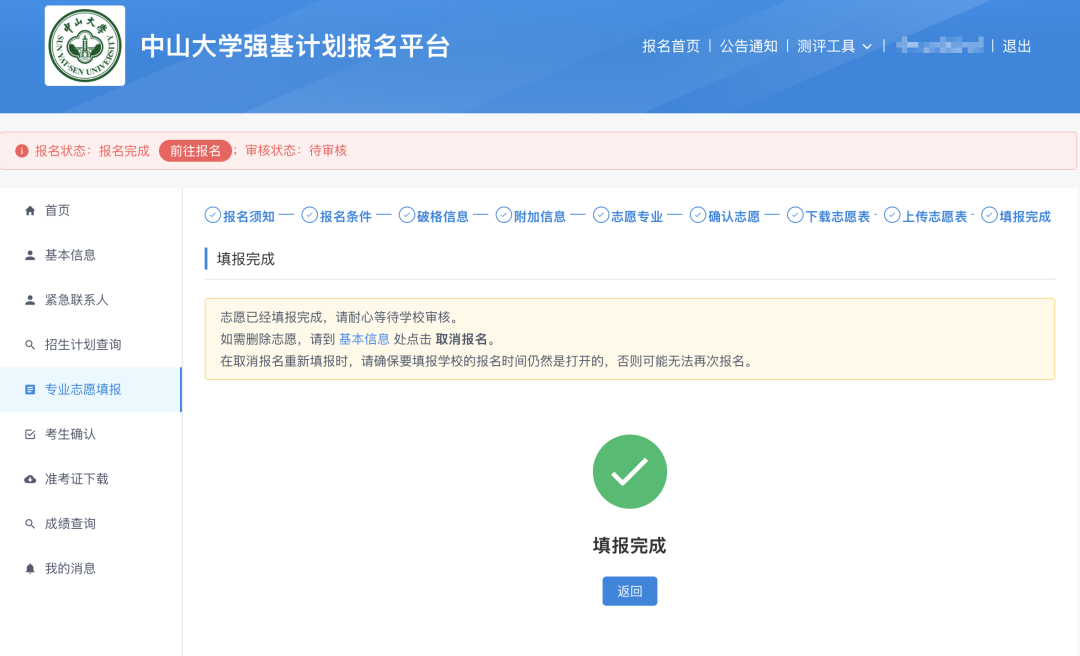Viewport: 1080px width, 656px height.
Task: Click the Sun Yat-sen University logo
Action: coord(84,44)
